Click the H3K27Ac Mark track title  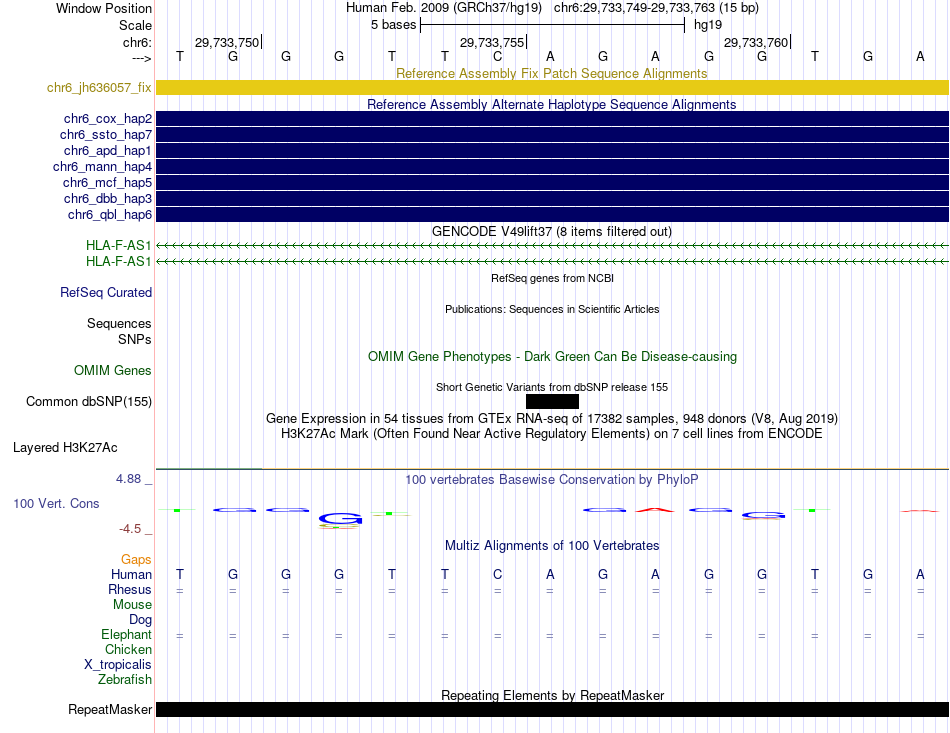[x=552, y=434]
